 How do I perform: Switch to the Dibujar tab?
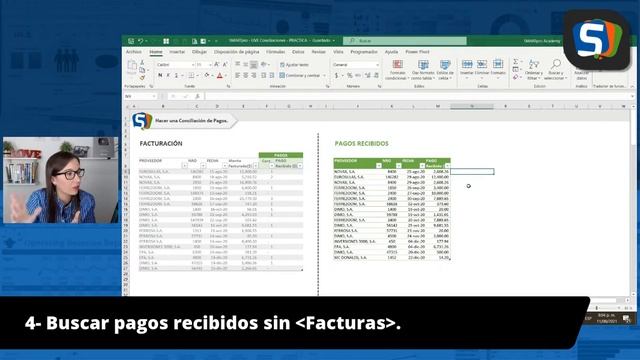[199, 52]
